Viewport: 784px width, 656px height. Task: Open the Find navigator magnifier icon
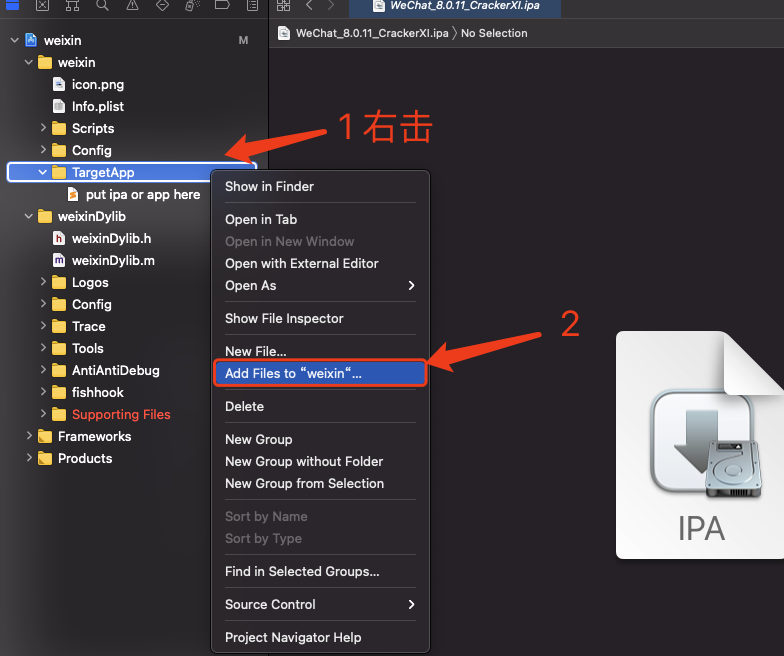point(103,5)
